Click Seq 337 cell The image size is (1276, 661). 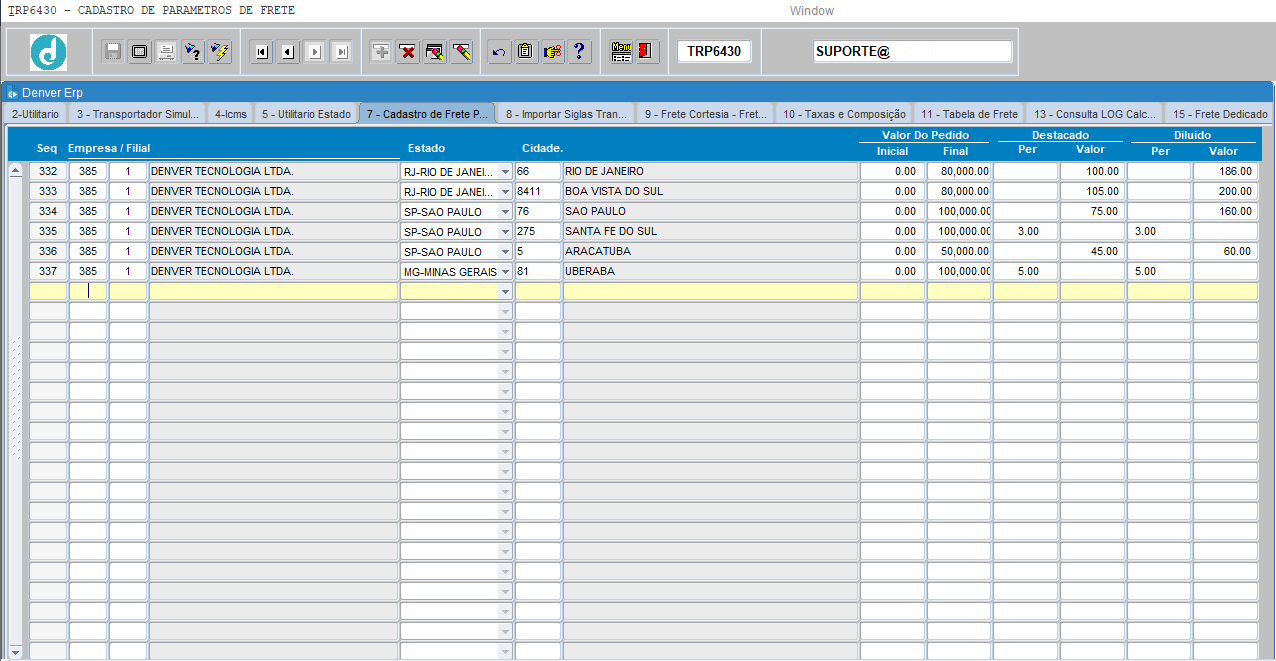click(48, 271)
